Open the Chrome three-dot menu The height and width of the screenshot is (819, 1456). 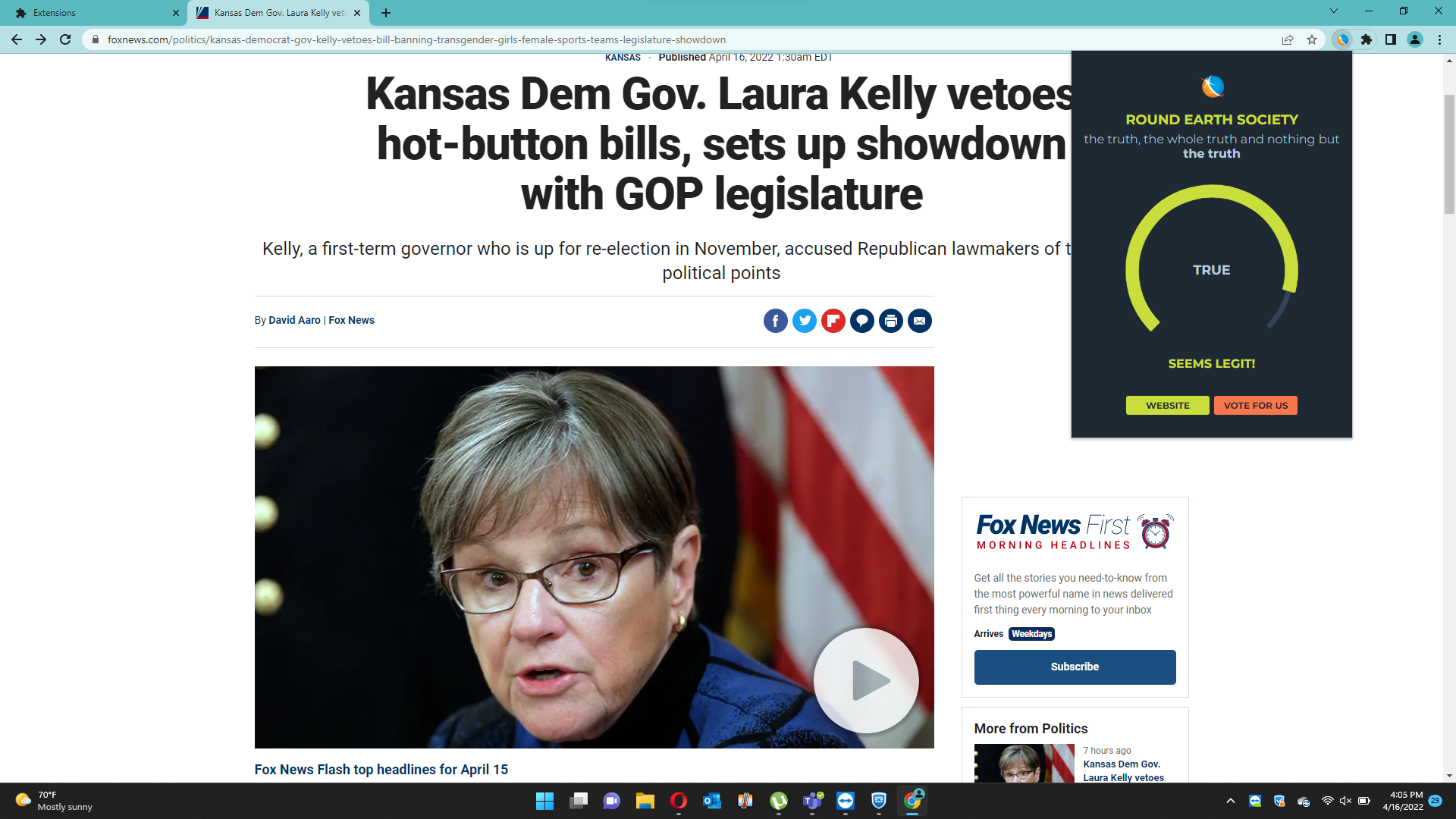click(1439, 39)
